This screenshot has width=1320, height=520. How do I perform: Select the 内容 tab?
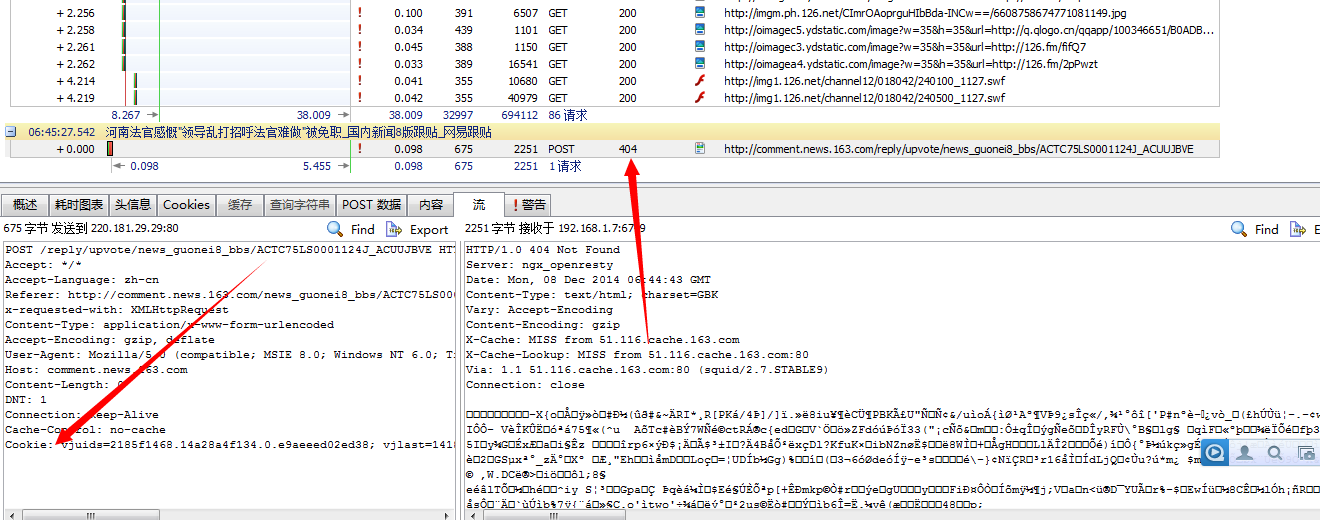pyautogui.click(x=431, y=204)
